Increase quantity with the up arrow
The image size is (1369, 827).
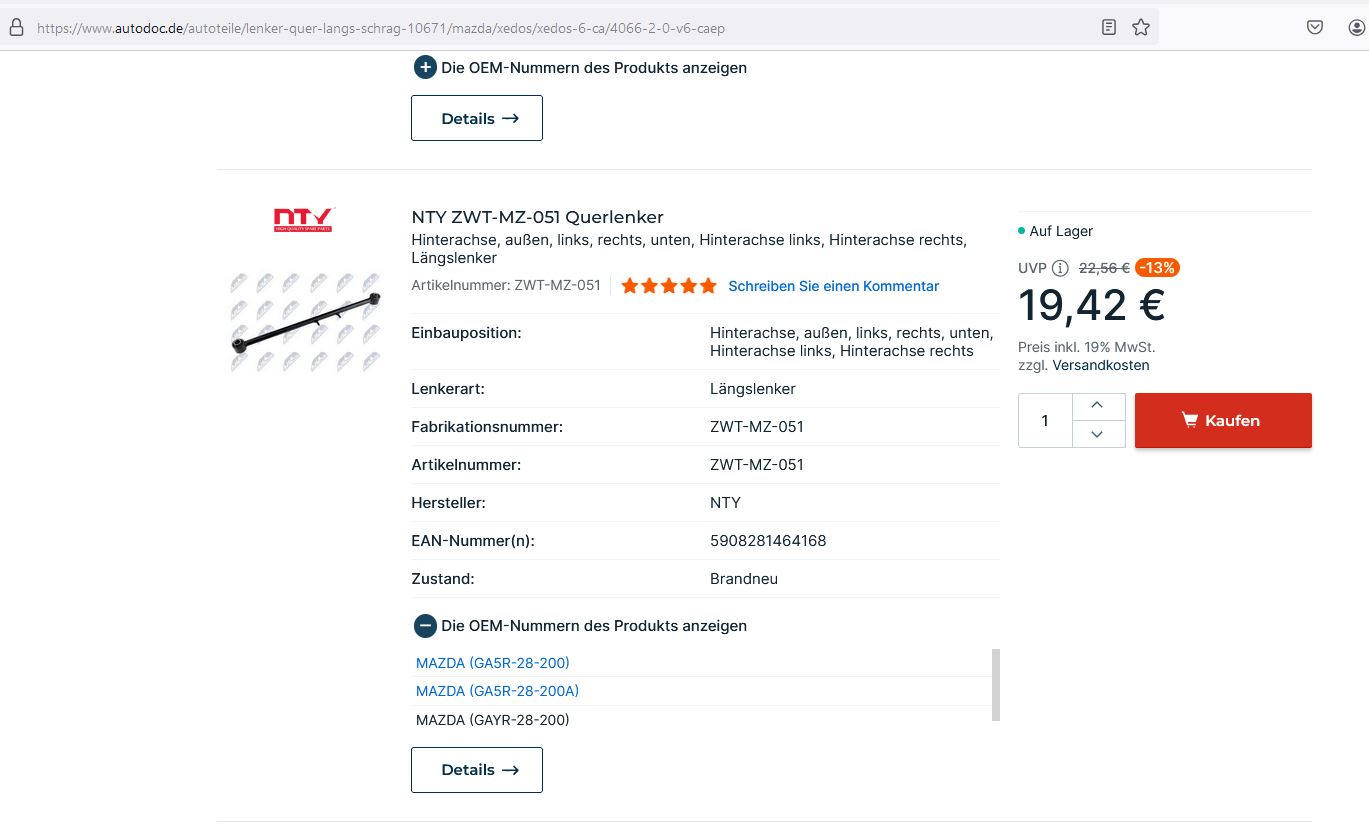point(1097,405)
